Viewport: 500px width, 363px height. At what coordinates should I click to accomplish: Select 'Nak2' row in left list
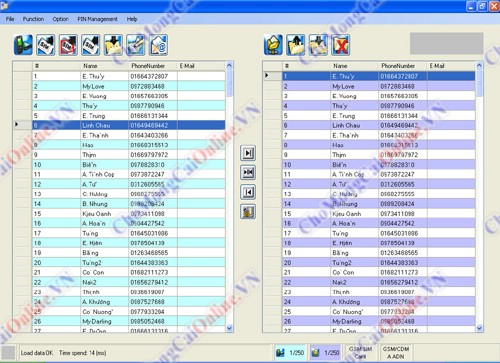[x=129, y=282]
